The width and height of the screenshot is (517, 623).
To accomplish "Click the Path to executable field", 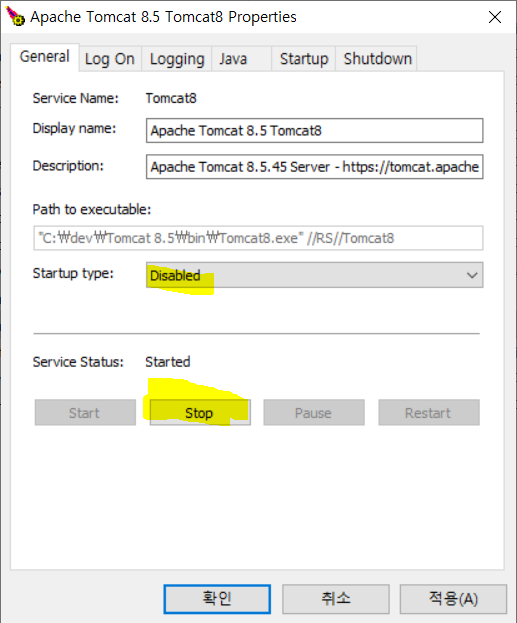I will pos(258,238).
